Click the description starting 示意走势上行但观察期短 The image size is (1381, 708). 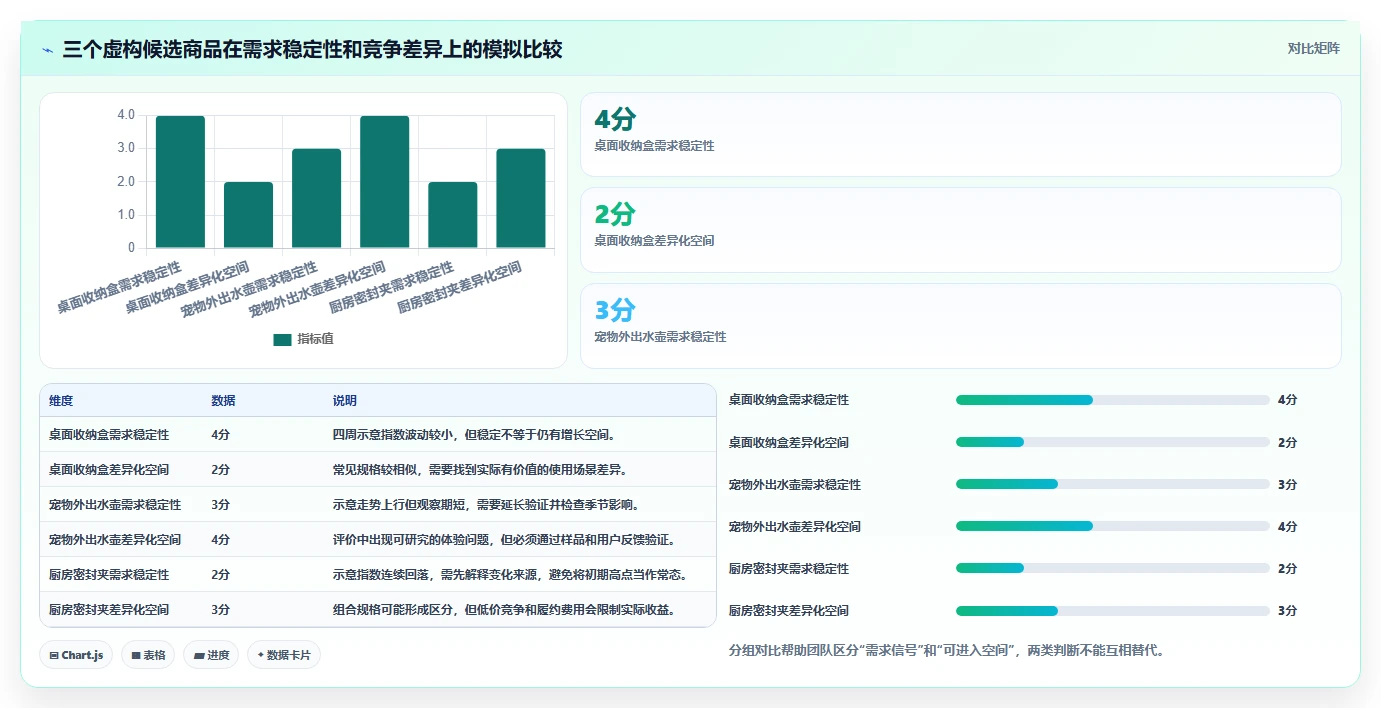pos(485,504)
